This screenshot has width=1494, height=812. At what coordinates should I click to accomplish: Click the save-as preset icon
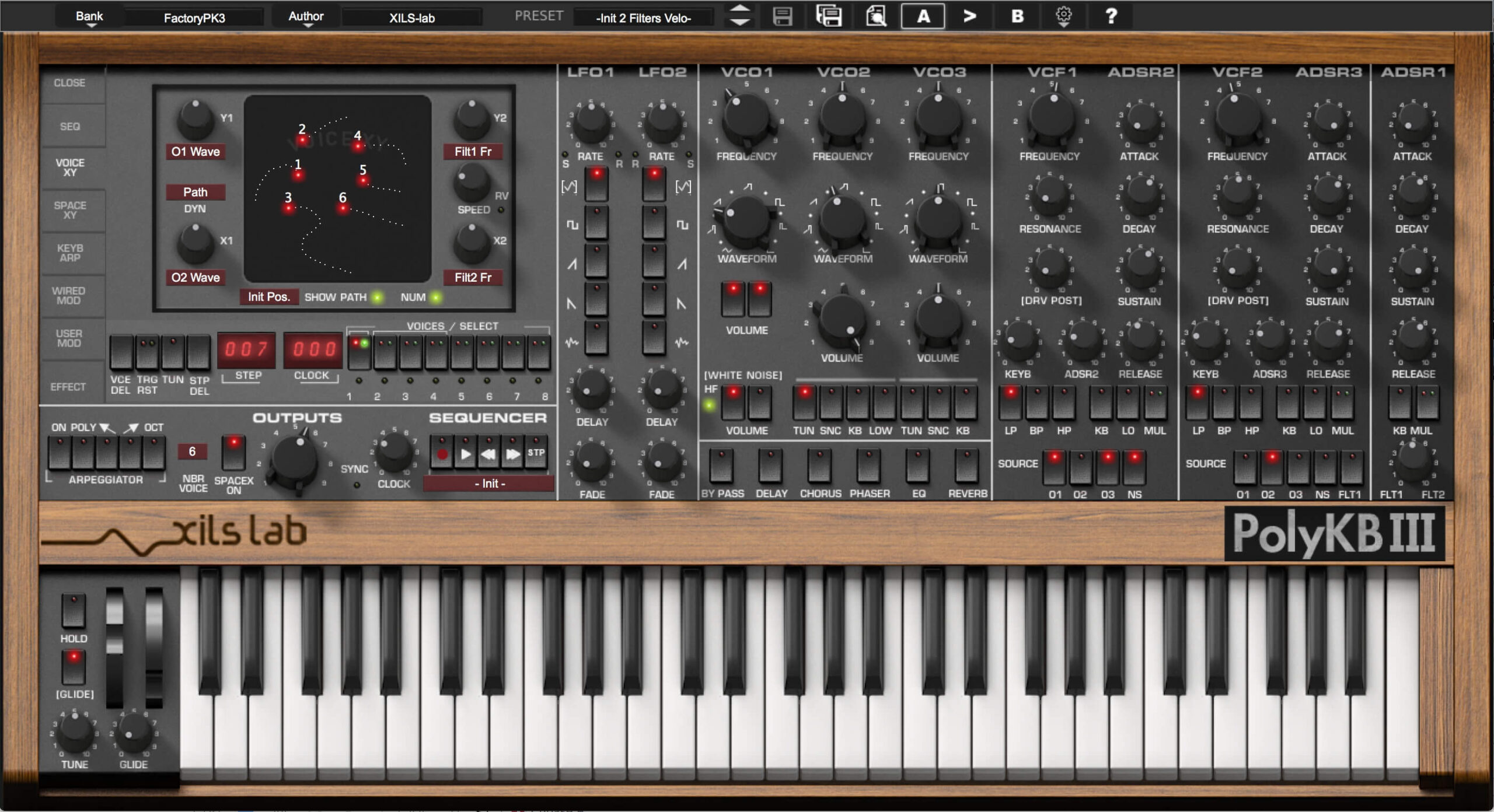[829, 16]
